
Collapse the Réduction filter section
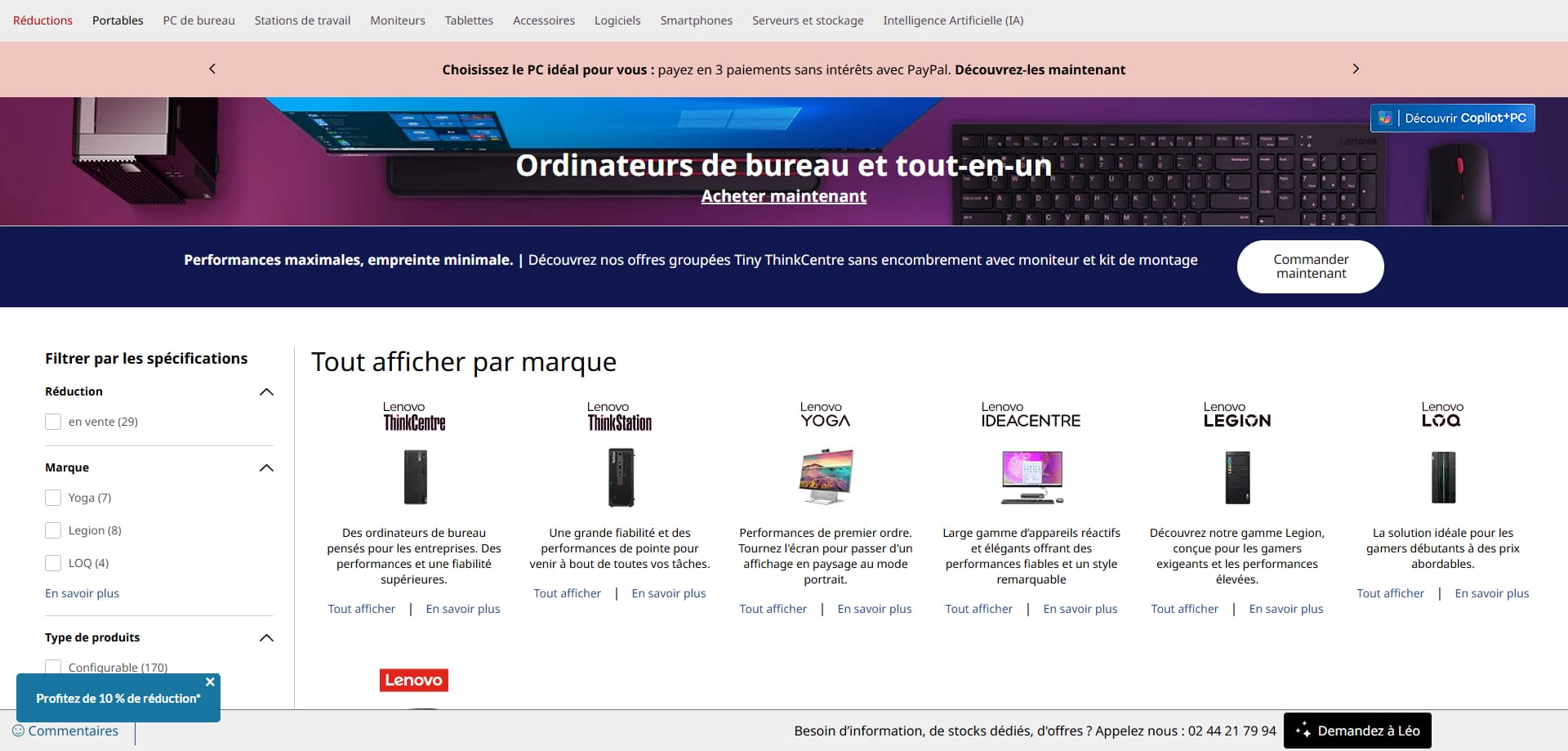click(266, 391)
